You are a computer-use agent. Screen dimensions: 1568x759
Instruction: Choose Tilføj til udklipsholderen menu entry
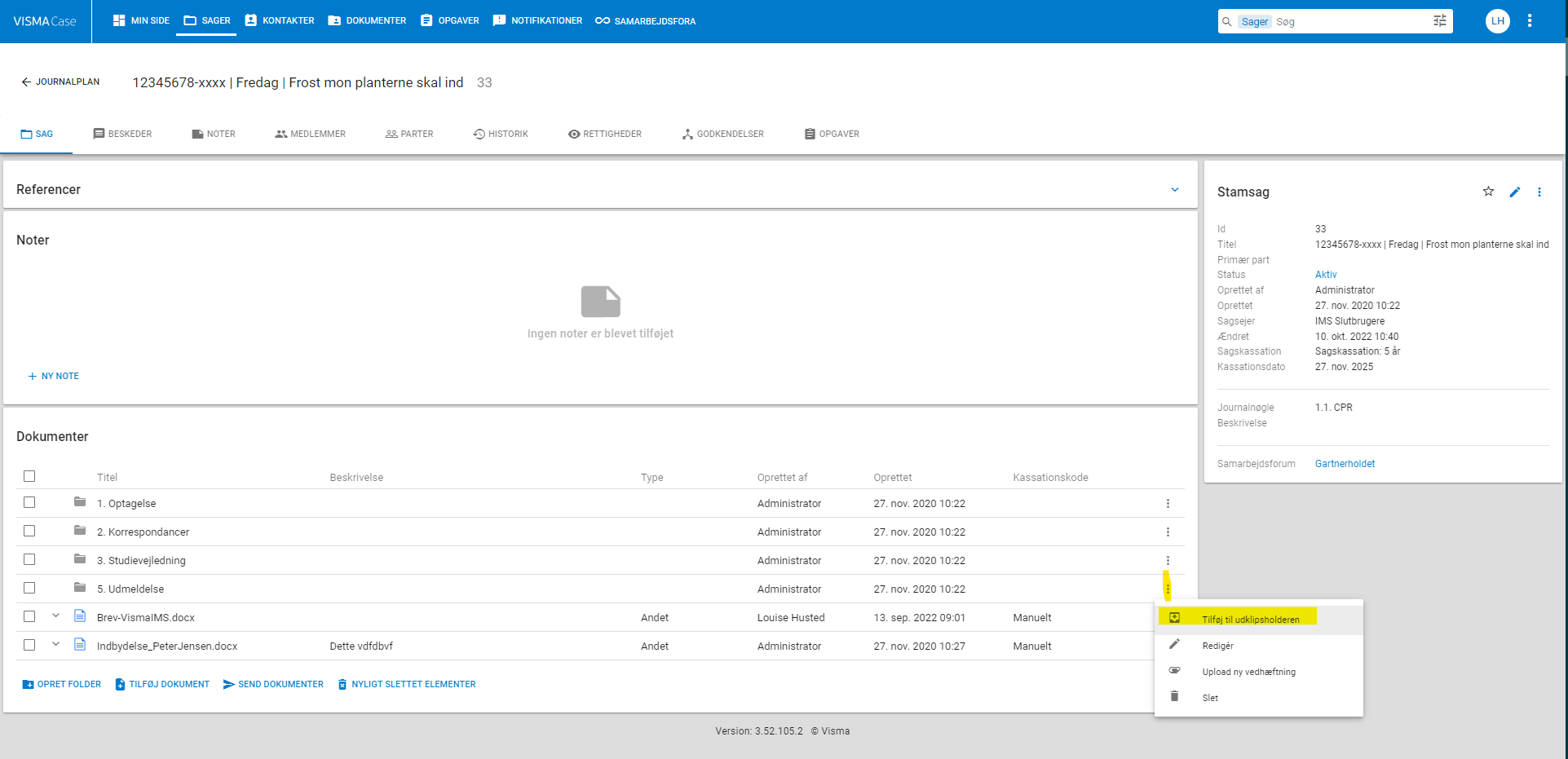coord(1259,620)
